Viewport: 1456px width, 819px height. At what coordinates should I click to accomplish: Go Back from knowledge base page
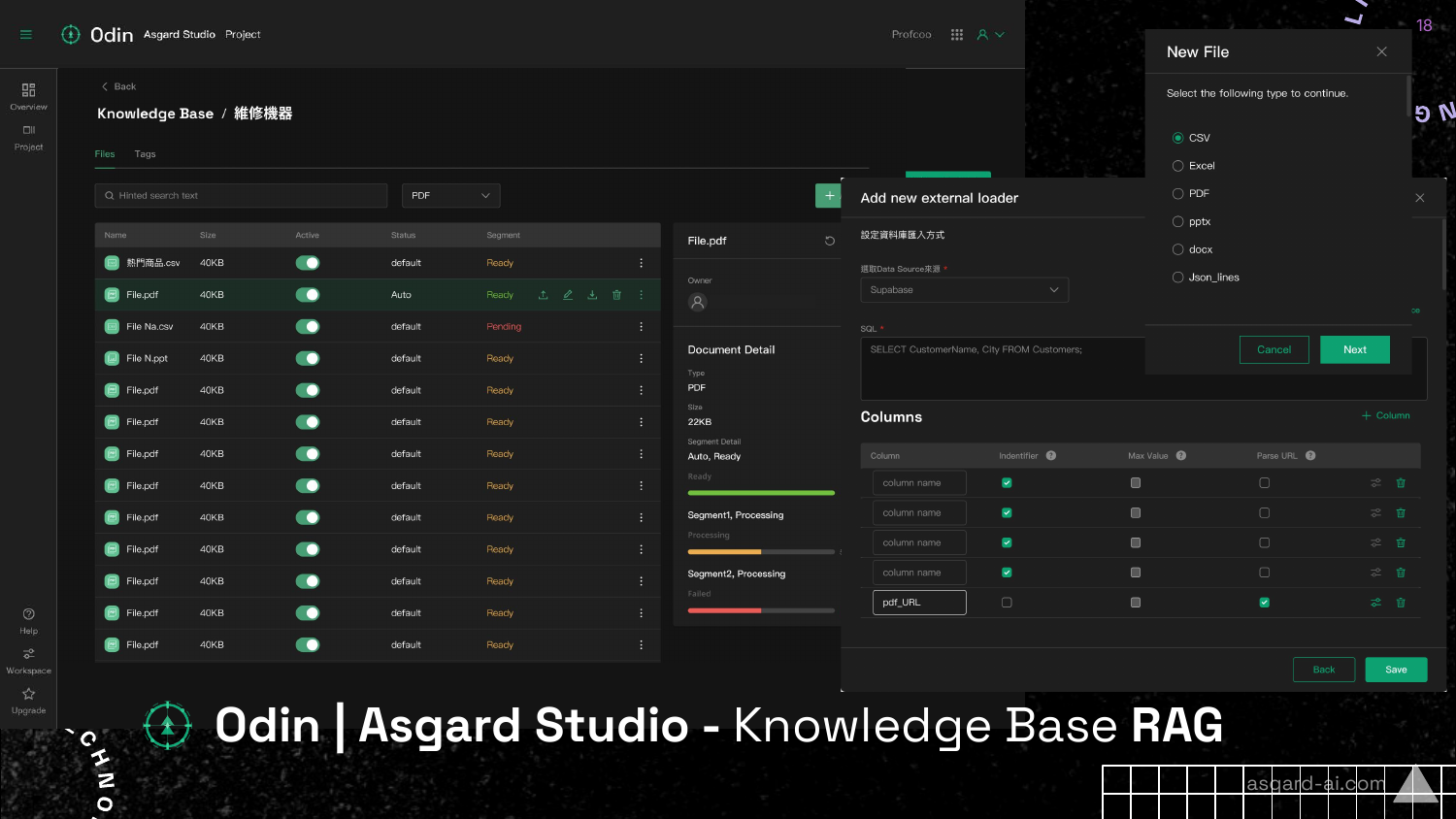[118, 87]
